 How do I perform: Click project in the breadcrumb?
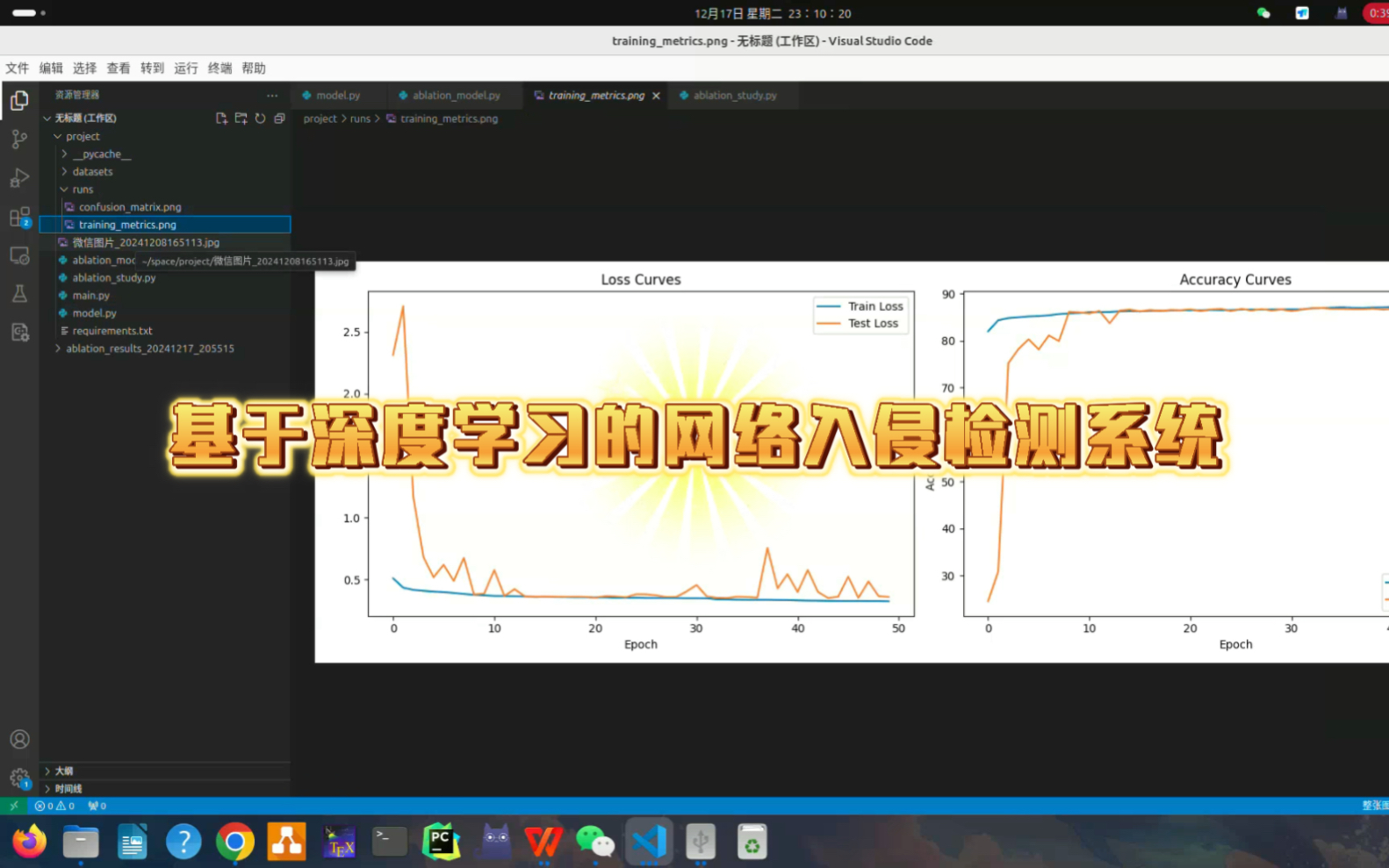[320, 118]
